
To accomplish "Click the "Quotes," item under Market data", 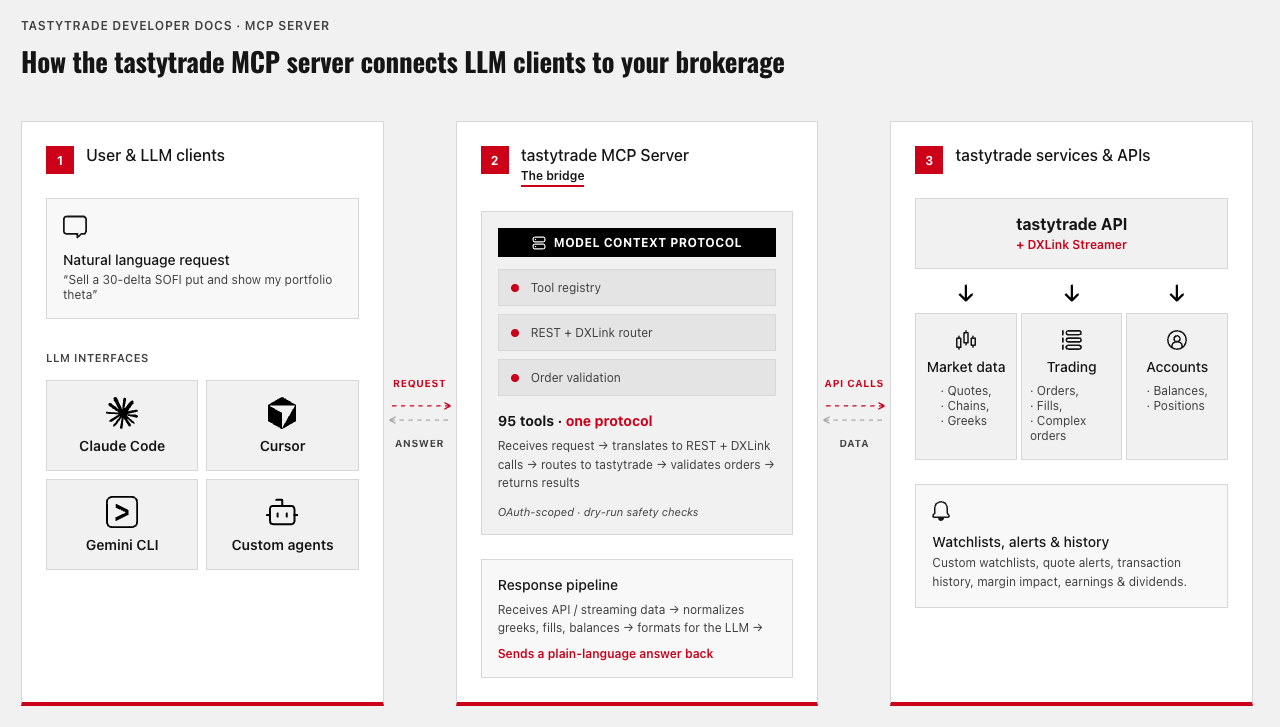I will [966, 391].
